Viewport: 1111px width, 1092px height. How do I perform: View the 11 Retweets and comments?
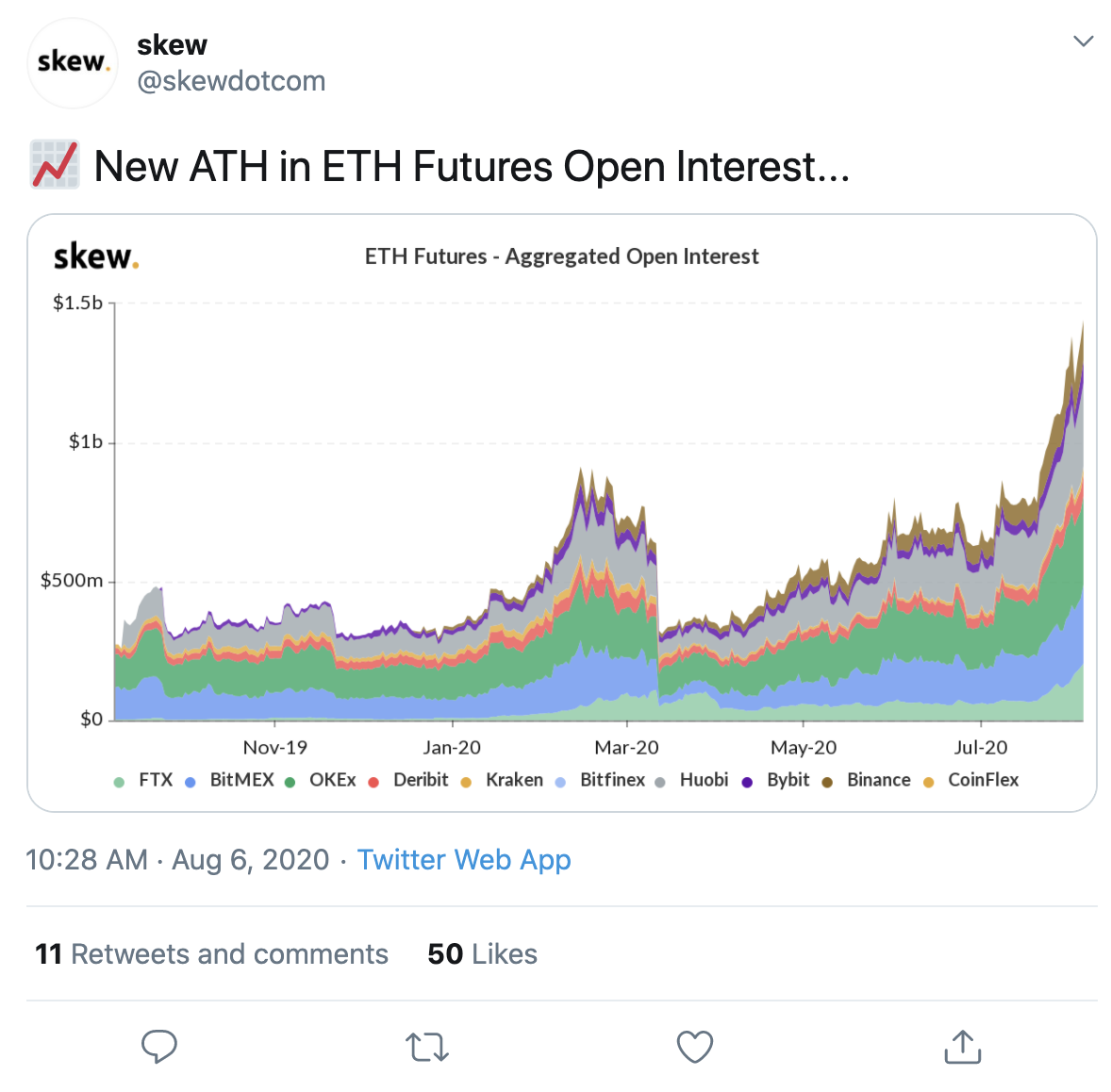tap(211, 954)
